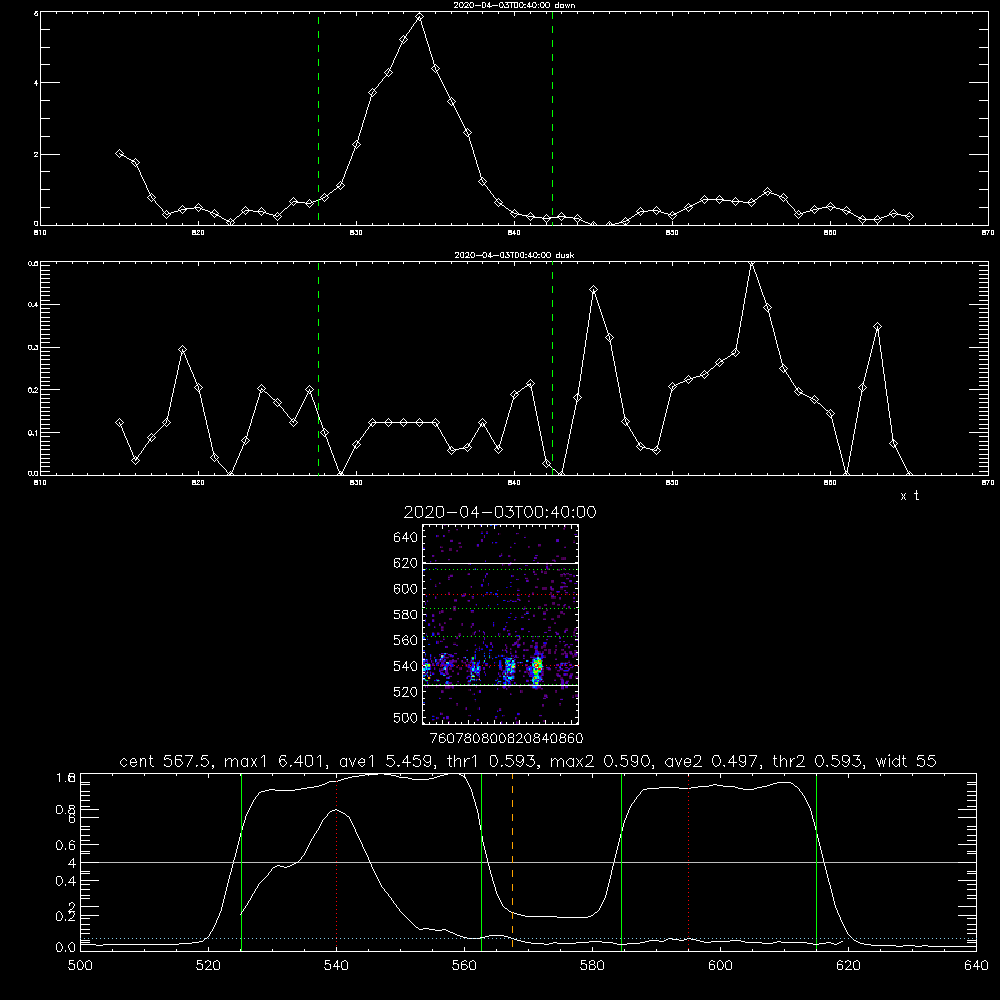Click the '560' y-axis label of the heatmap
The width and height of the screenshot is (1000, 1000).
pos(406,640)
